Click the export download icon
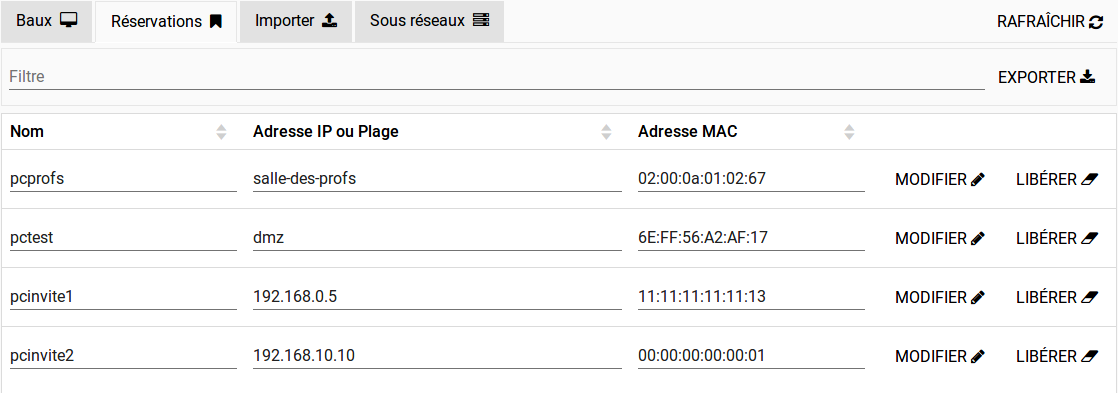 [x=1087, y=77]
